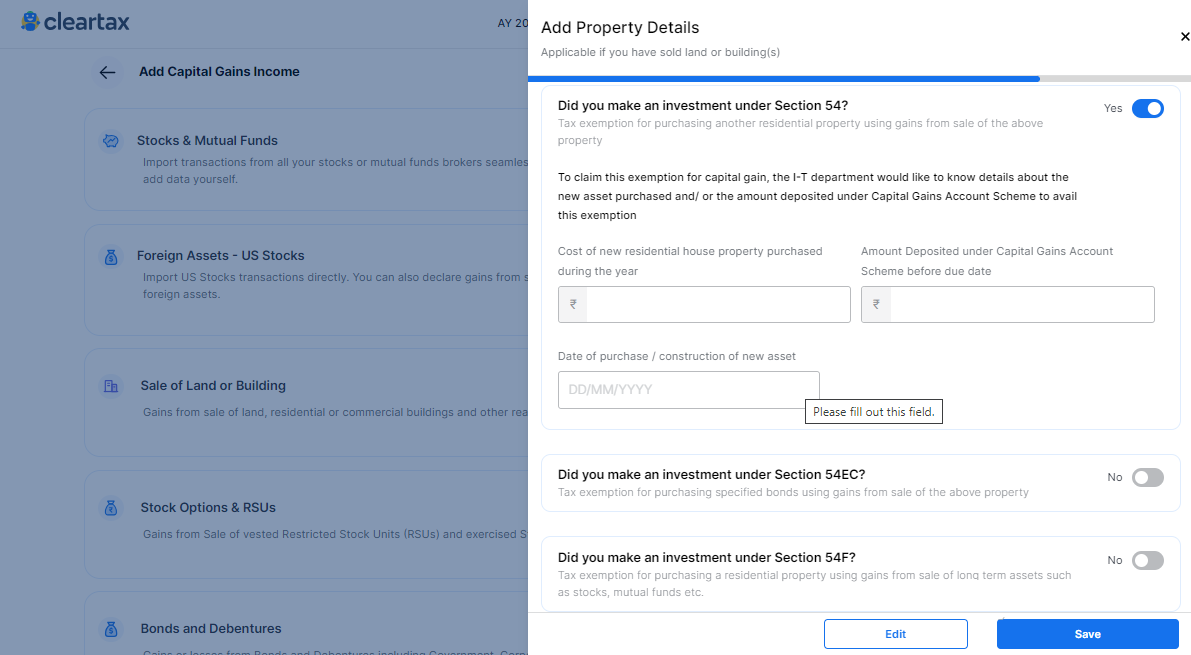Click the 'Add Property Details' panel title
Viewport: 1191px width, 655px height.
(620, 27)
